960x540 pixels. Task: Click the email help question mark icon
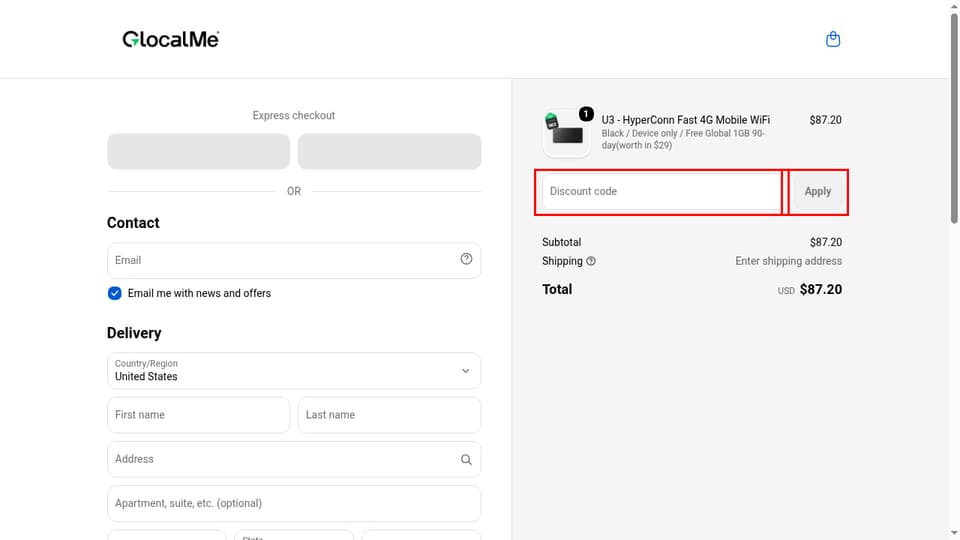coord(466,259)
